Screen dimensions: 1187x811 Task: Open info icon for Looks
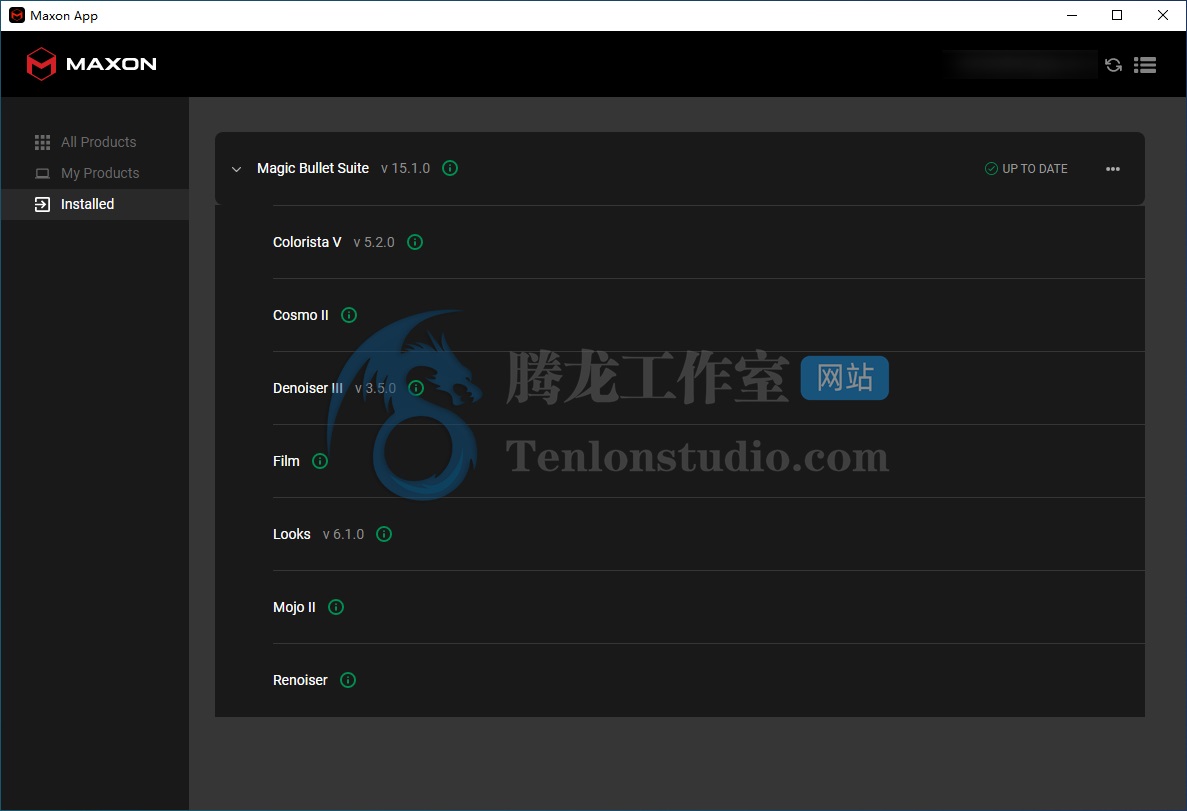click(384, 535)
